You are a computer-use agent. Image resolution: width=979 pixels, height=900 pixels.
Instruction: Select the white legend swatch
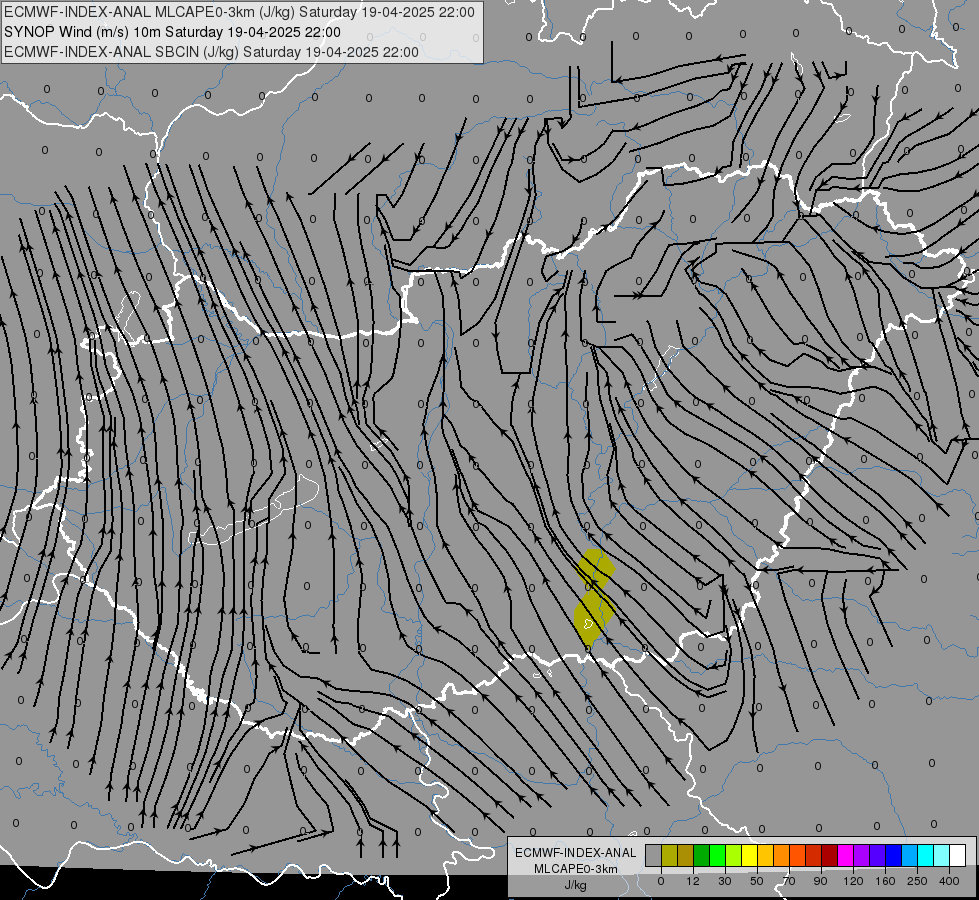958,855
